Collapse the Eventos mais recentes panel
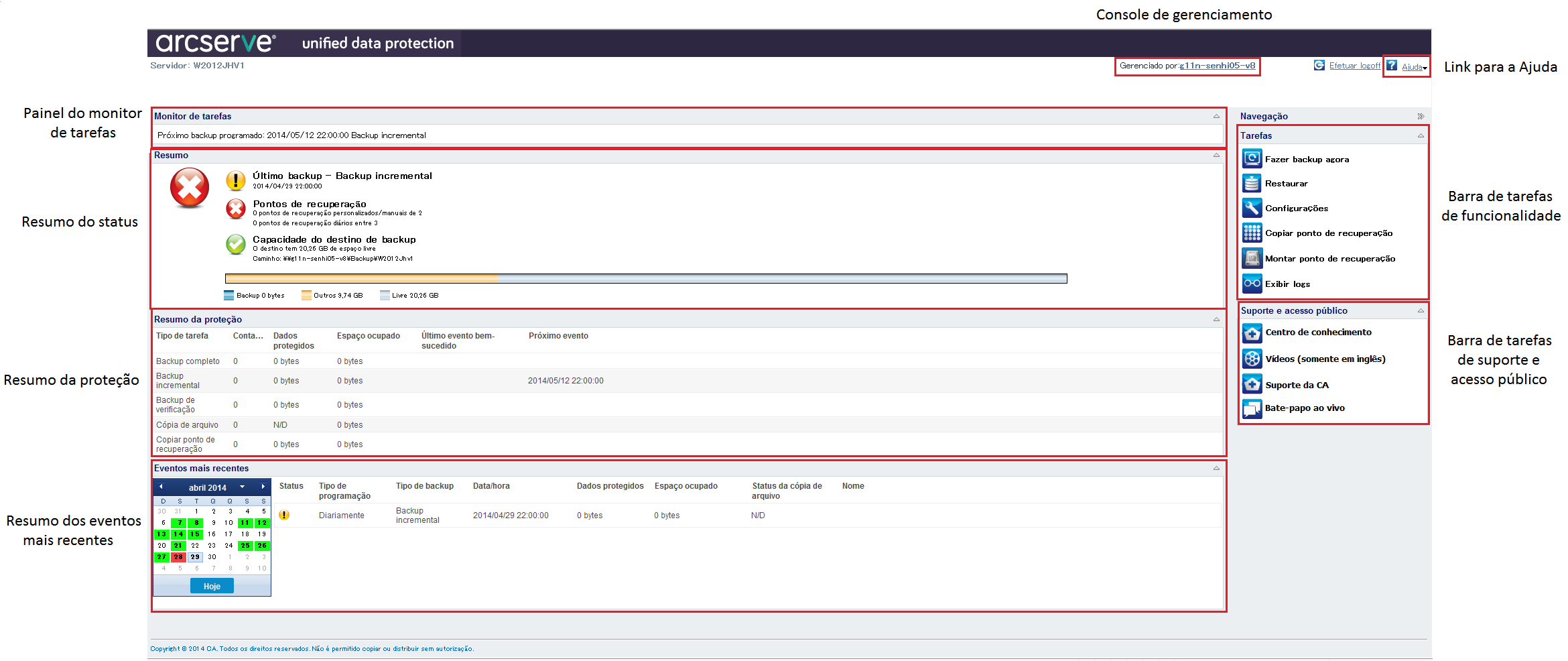Viewport: 1568px width, 661px height. tap(1216, 469)
